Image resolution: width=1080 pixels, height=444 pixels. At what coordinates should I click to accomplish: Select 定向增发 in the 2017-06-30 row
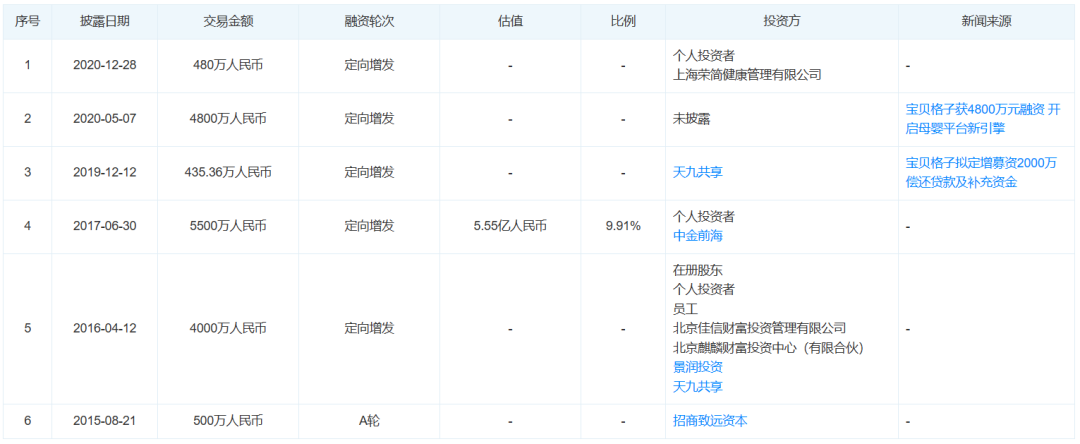coord(370,226)
